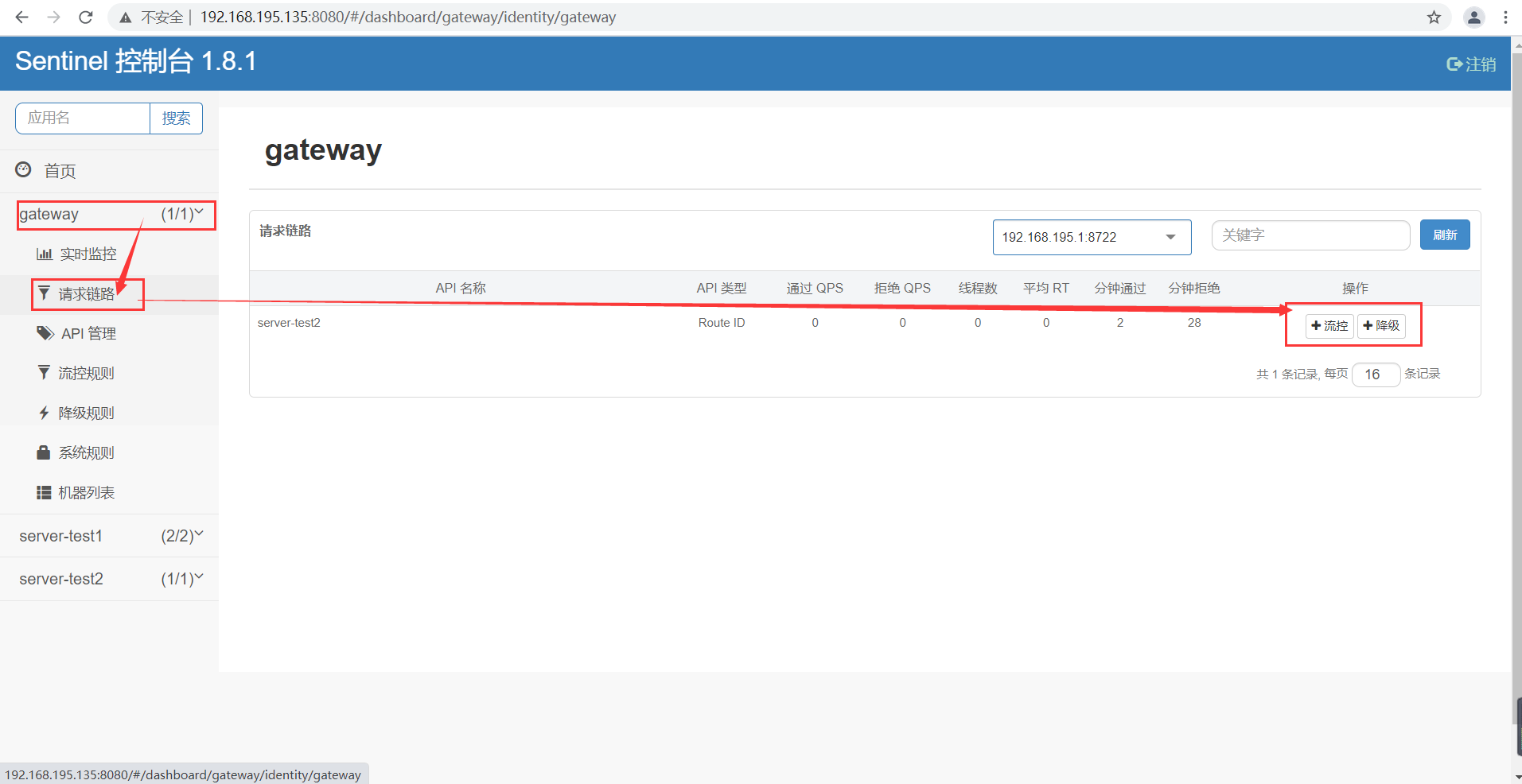
Task: Click the API 类型 column header
Action: 722,288
